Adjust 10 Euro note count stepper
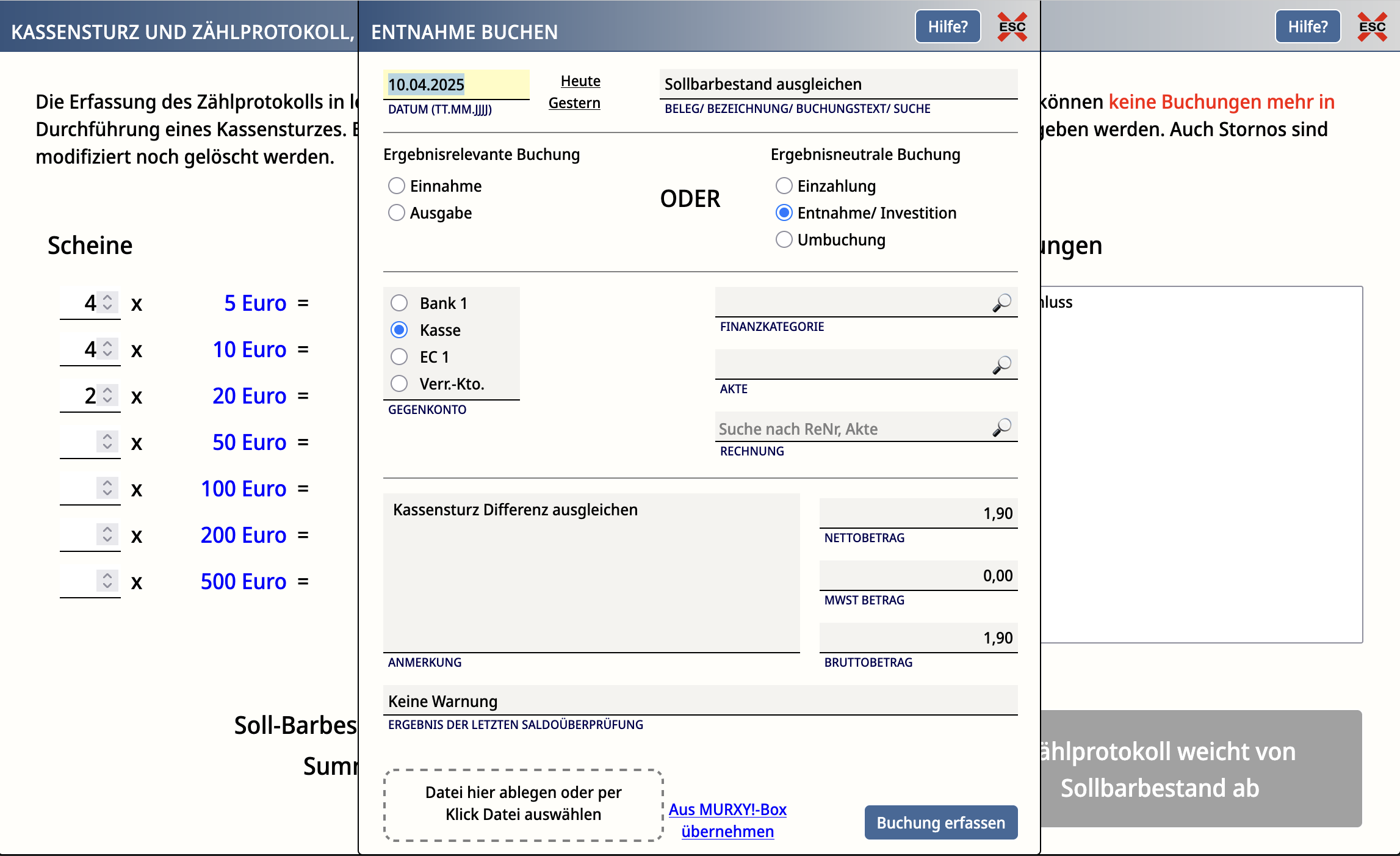 [107, 349]
